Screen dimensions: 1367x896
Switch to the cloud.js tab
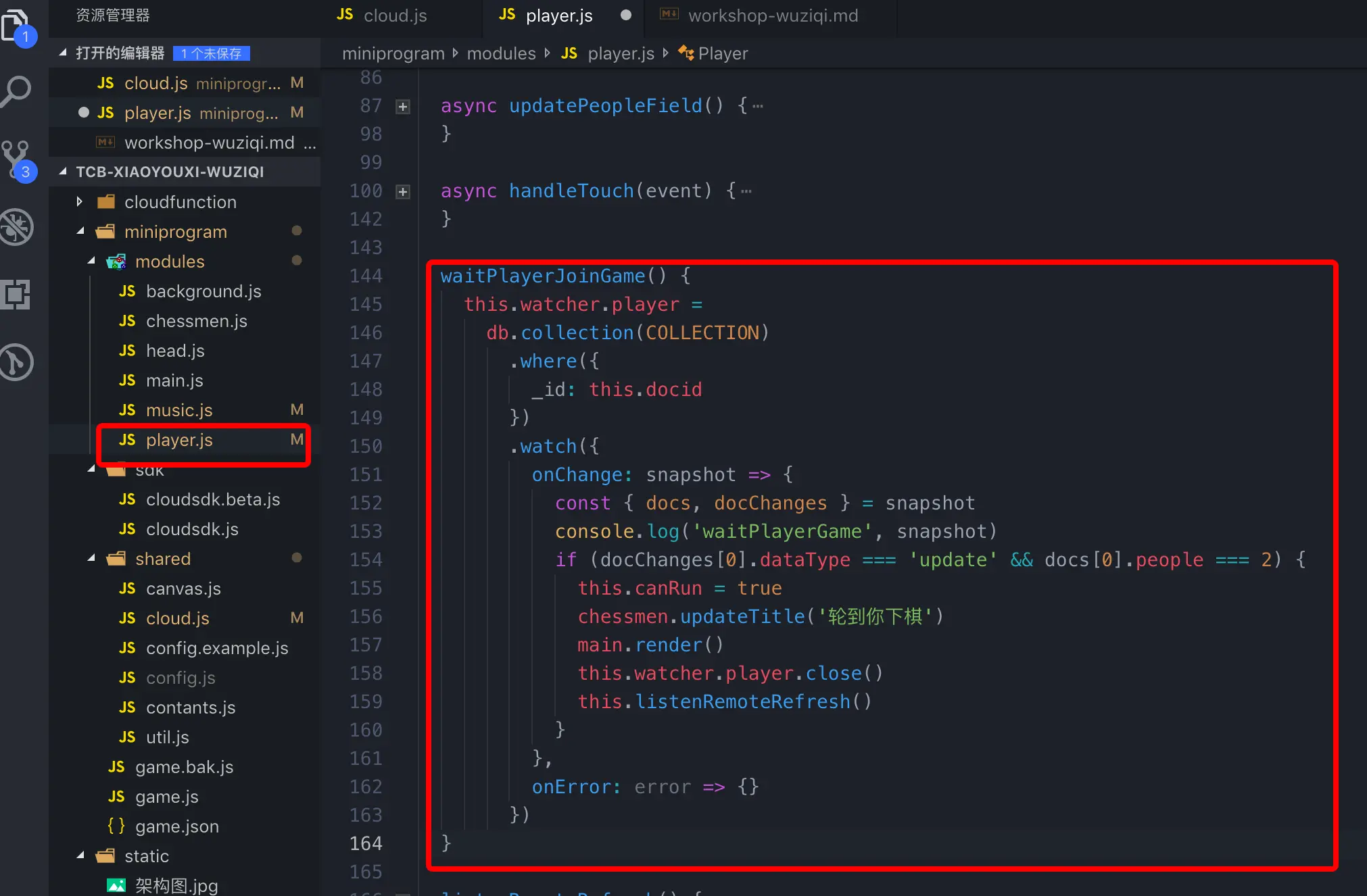click(x=394, y=15)
